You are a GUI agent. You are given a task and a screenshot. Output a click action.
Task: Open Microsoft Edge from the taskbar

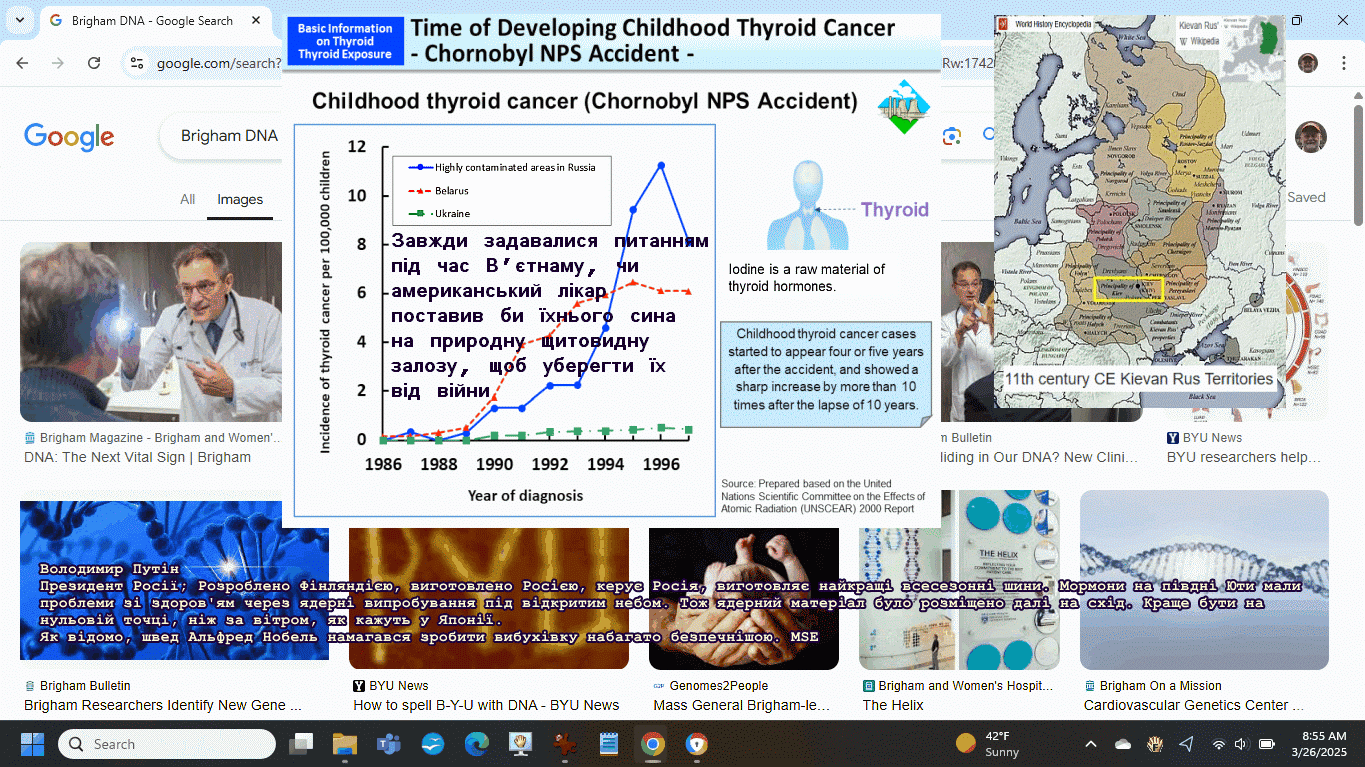[x=476, y=744]
